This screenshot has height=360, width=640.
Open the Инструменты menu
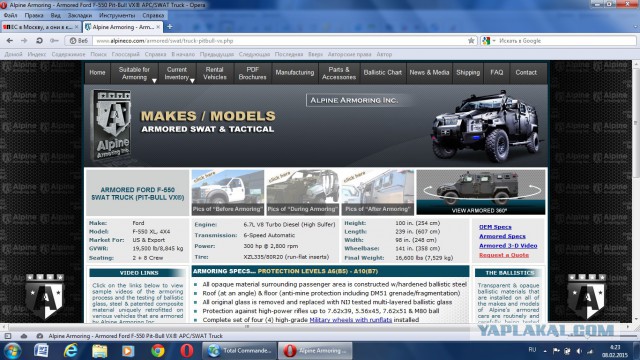pyautogui.click(x=117, y=16)
